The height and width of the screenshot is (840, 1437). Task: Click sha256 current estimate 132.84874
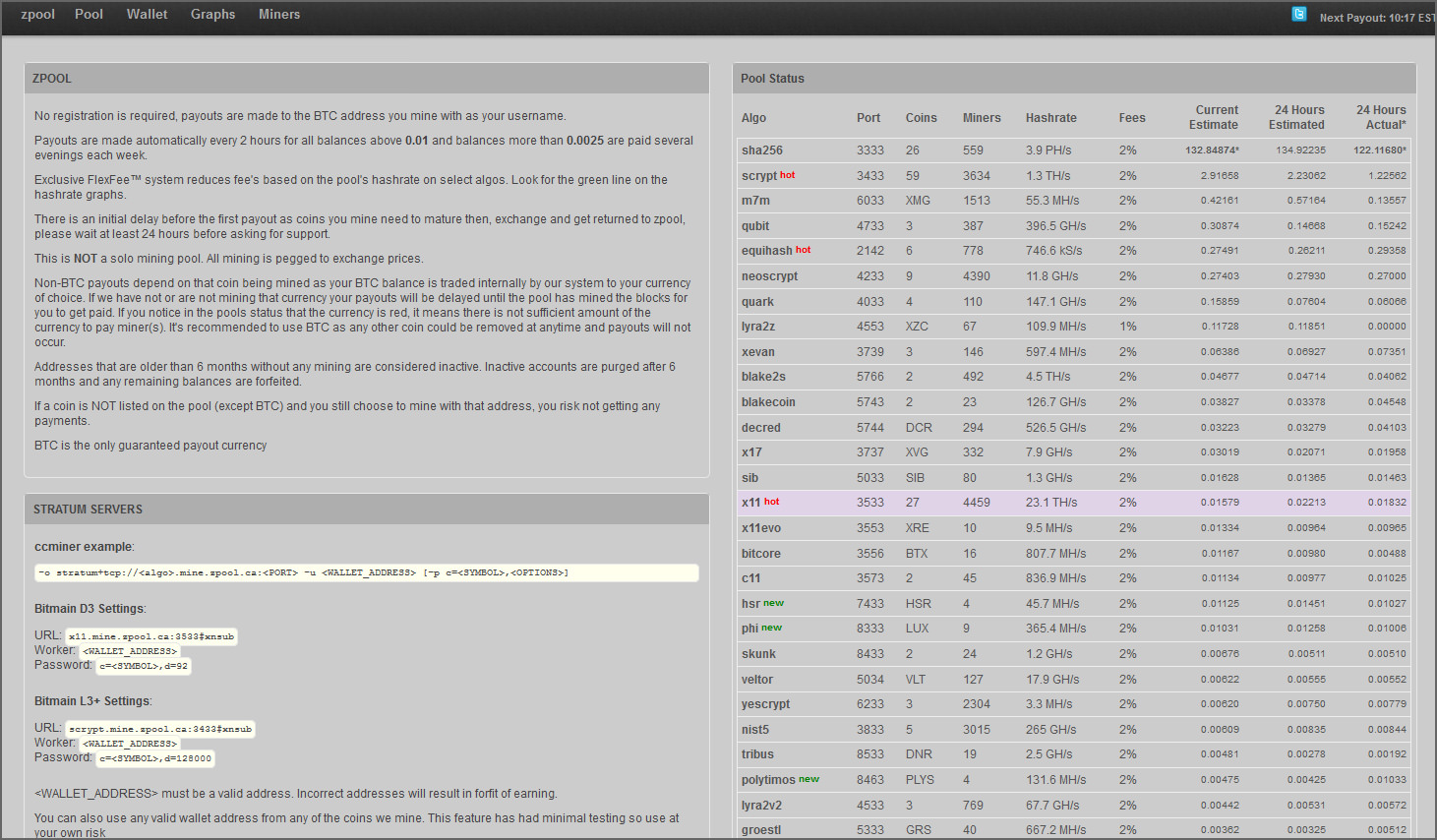[x=1212, y=150]
